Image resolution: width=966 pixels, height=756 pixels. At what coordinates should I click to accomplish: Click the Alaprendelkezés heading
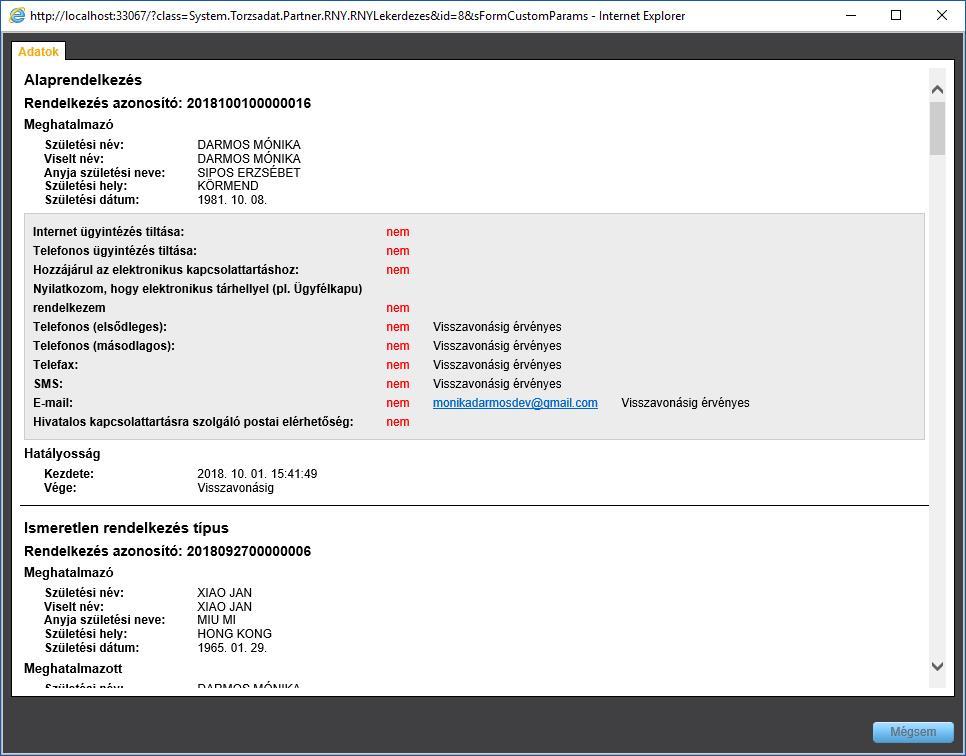83,80
